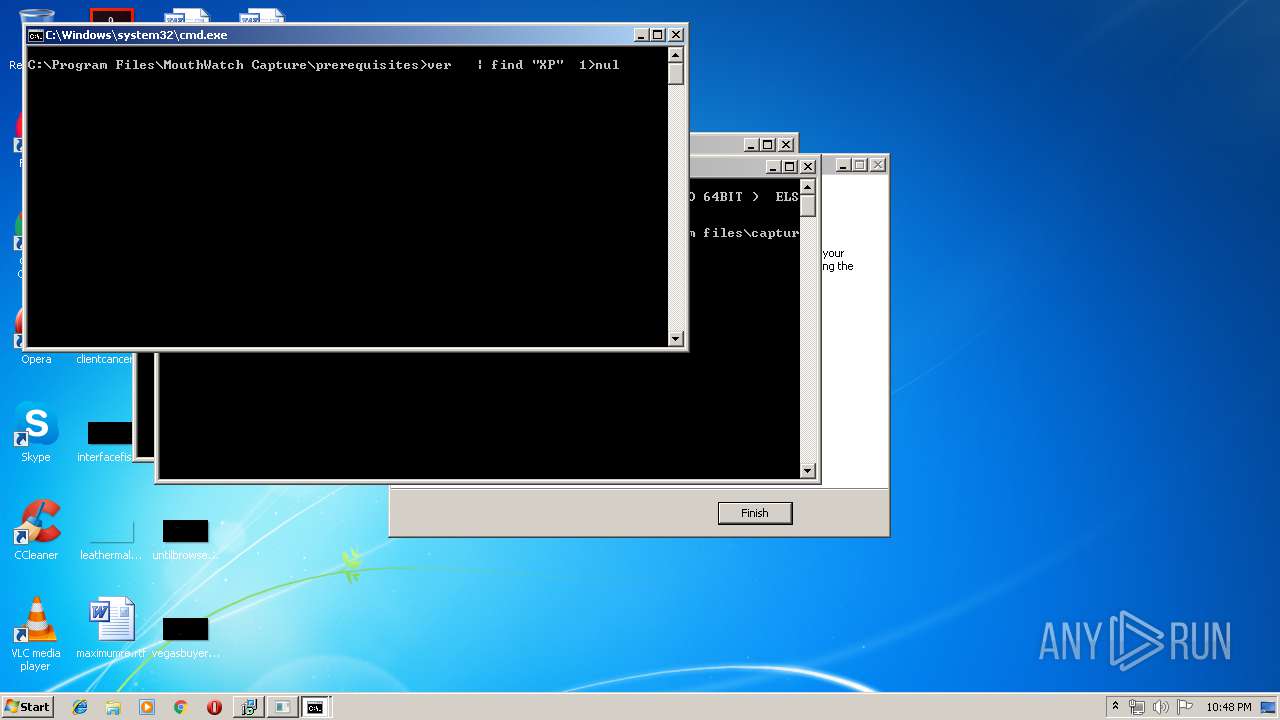Image resolution: width=1280 pixels, height=720 pixels.
Task: Open Windows Media Player taskbar icon
Action: (147, 707)
